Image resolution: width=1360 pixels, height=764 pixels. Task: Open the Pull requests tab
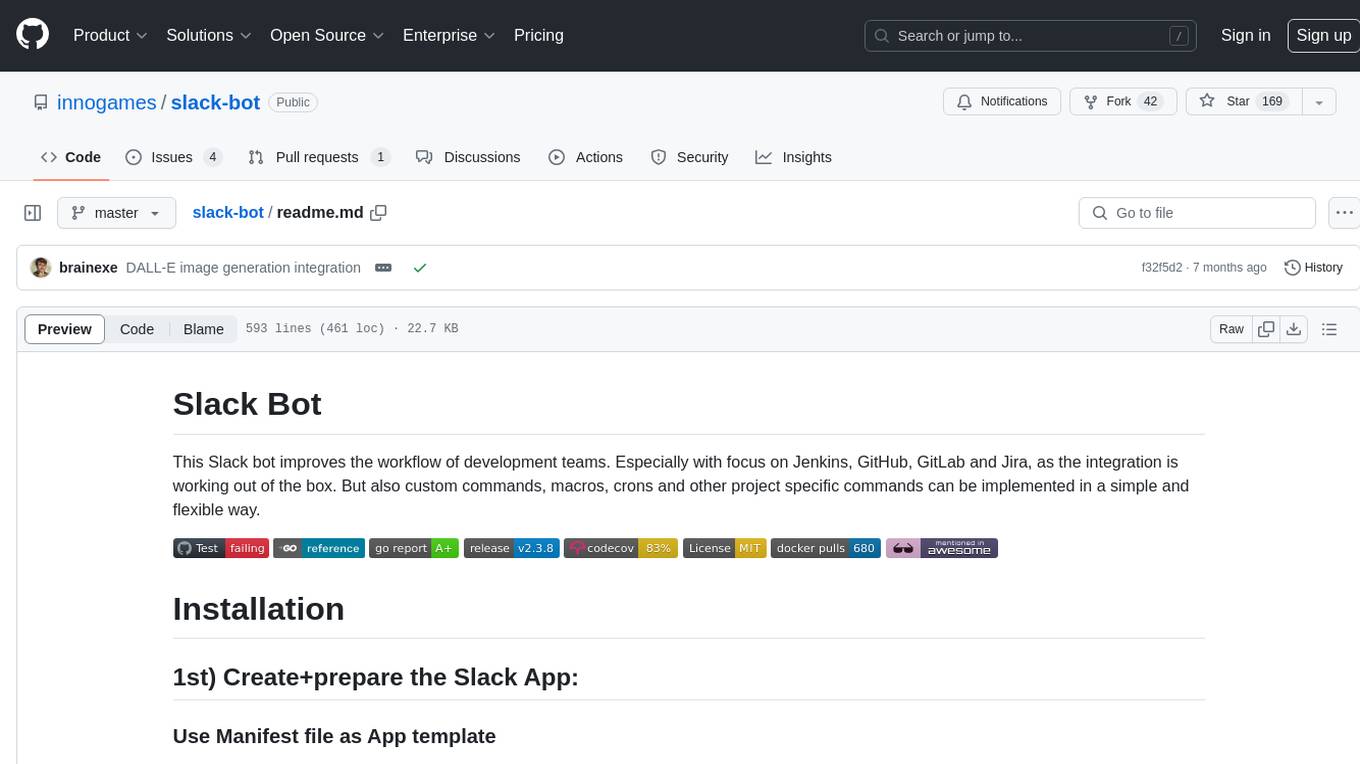(319, 157)
